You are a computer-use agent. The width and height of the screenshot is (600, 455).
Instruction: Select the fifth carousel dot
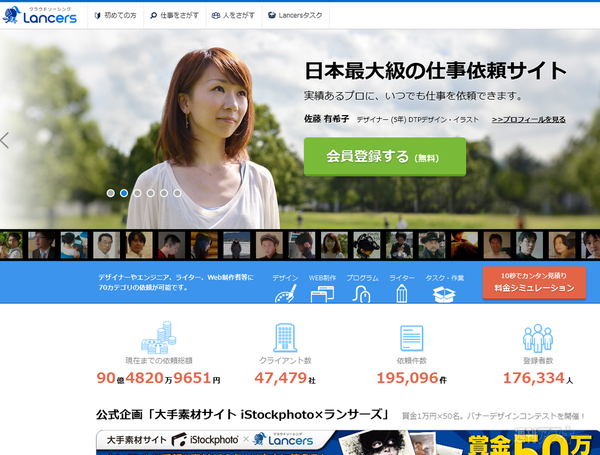(x=164, y=193)
